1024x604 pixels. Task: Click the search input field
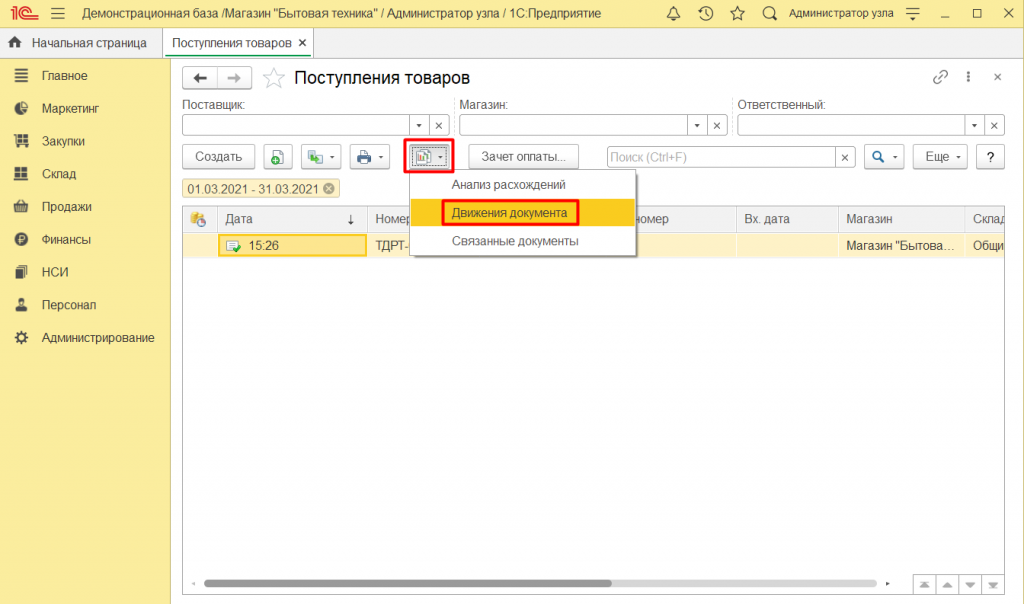[721, 157]
